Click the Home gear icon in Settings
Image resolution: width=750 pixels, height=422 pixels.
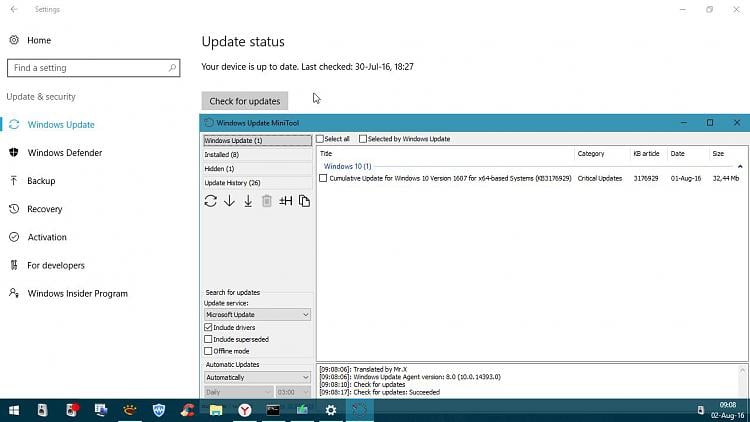pyautogui.click(x=14, y=40)
